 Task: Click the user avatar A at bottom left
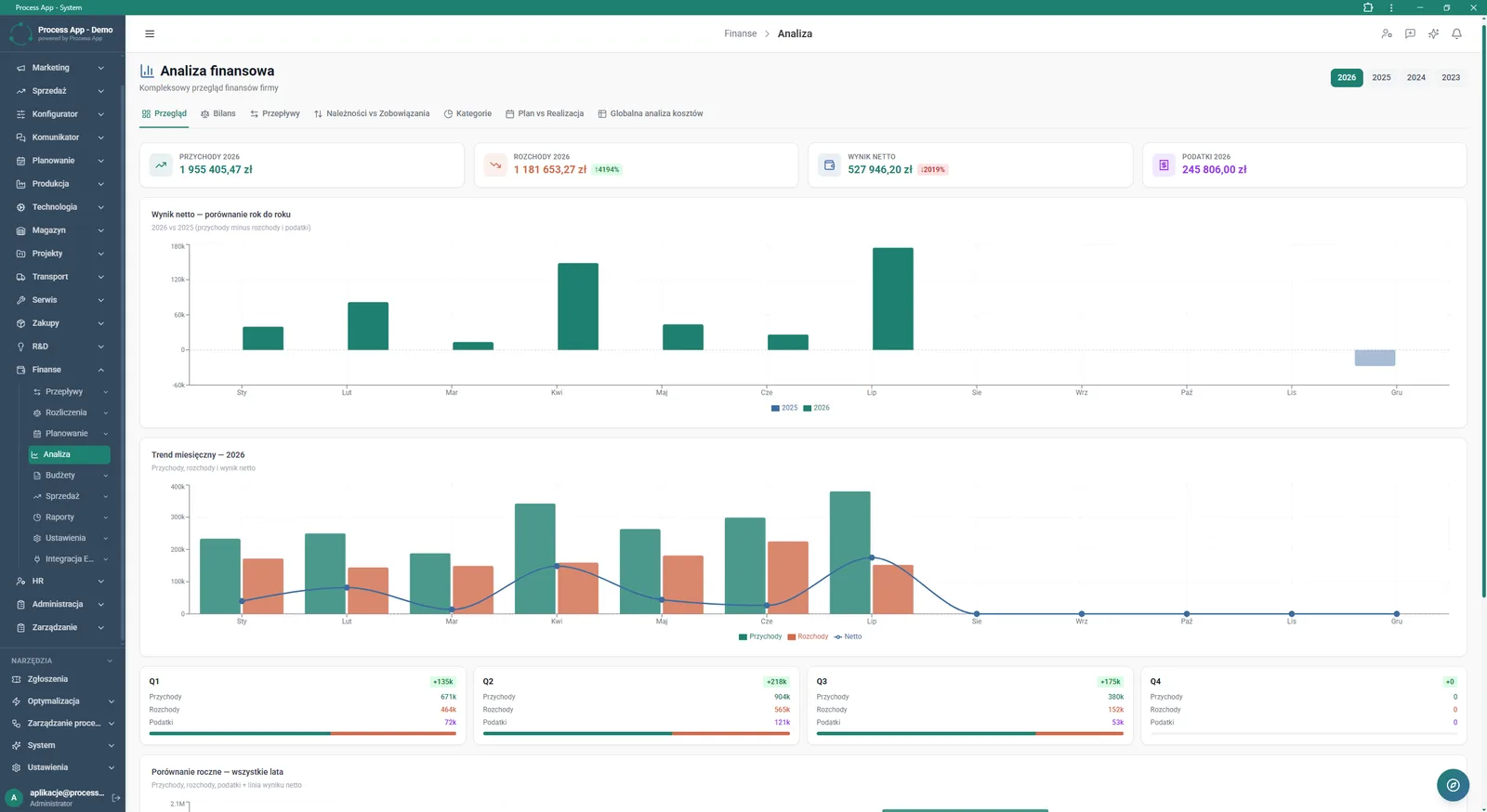(x=14, y=797)
